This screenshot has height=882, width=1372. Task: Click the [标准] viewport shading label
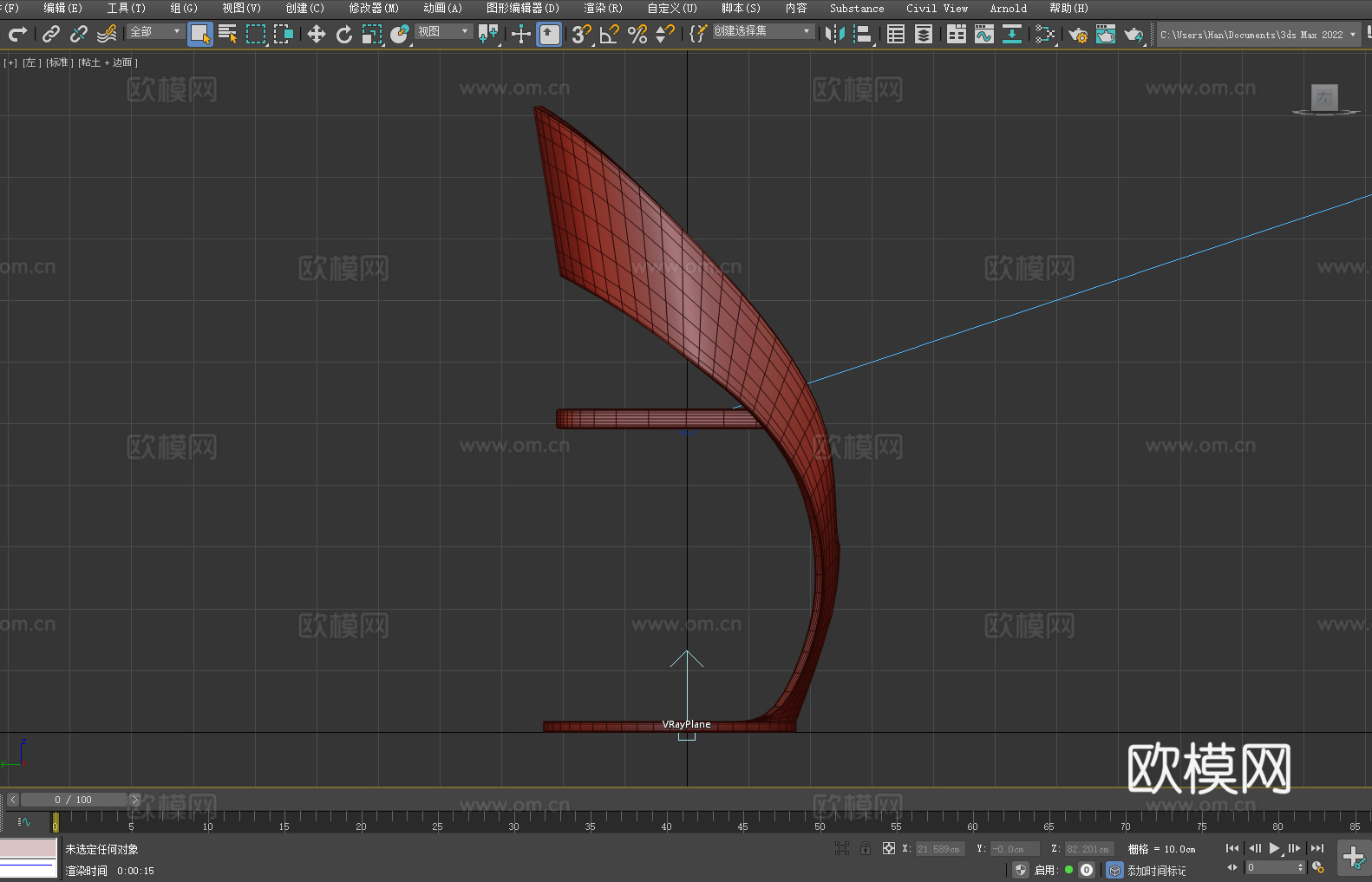(59, 62)
